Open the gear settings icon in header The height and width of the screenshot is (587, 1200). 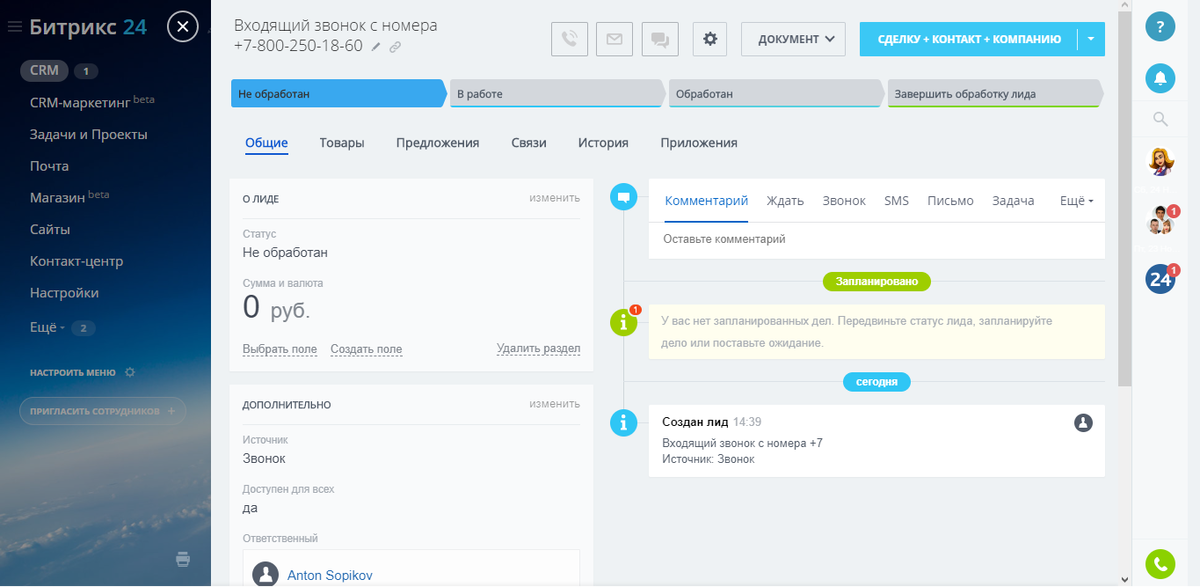point(710,39)
